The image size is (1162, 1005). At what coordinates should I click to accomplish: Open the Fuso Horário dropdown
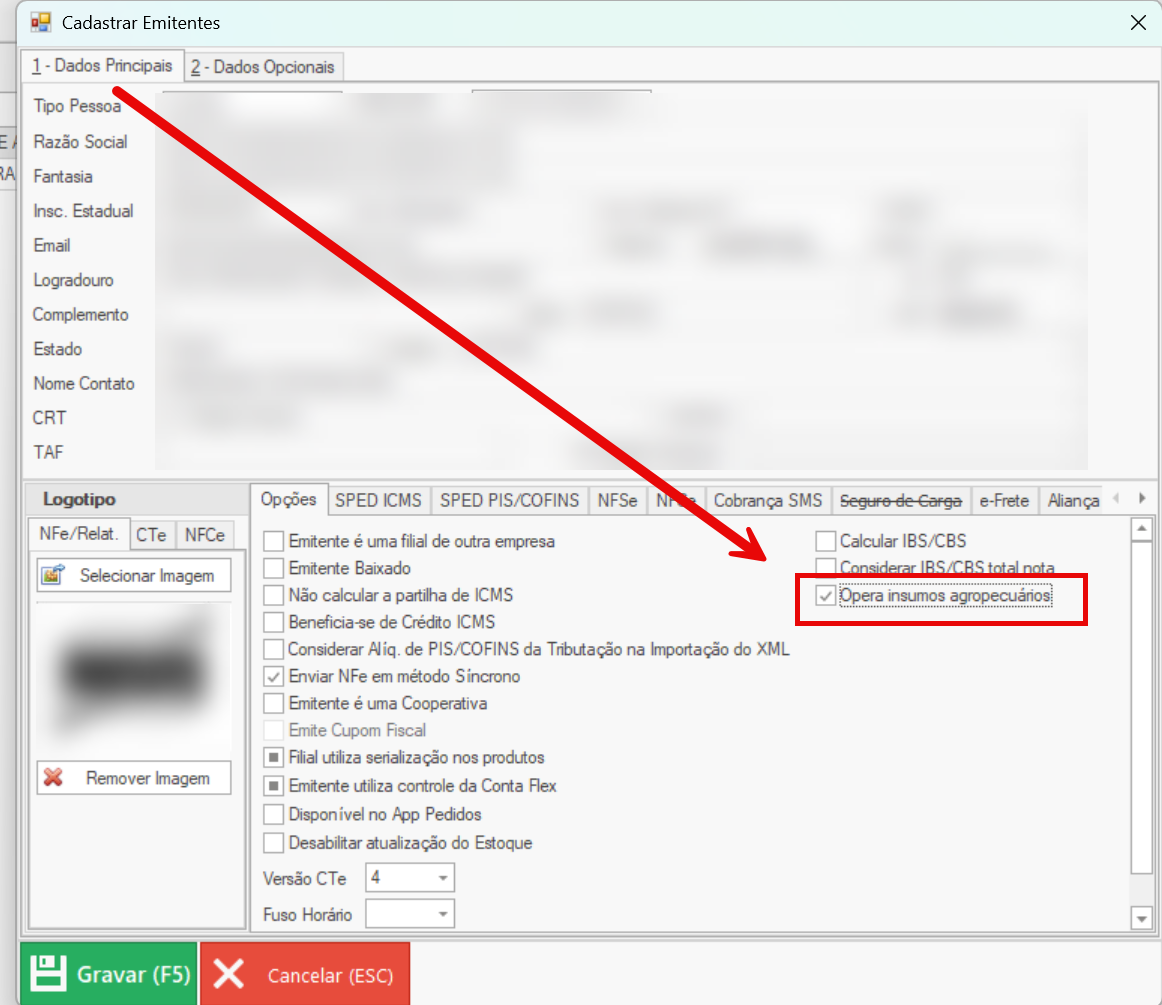coord(442,914)
